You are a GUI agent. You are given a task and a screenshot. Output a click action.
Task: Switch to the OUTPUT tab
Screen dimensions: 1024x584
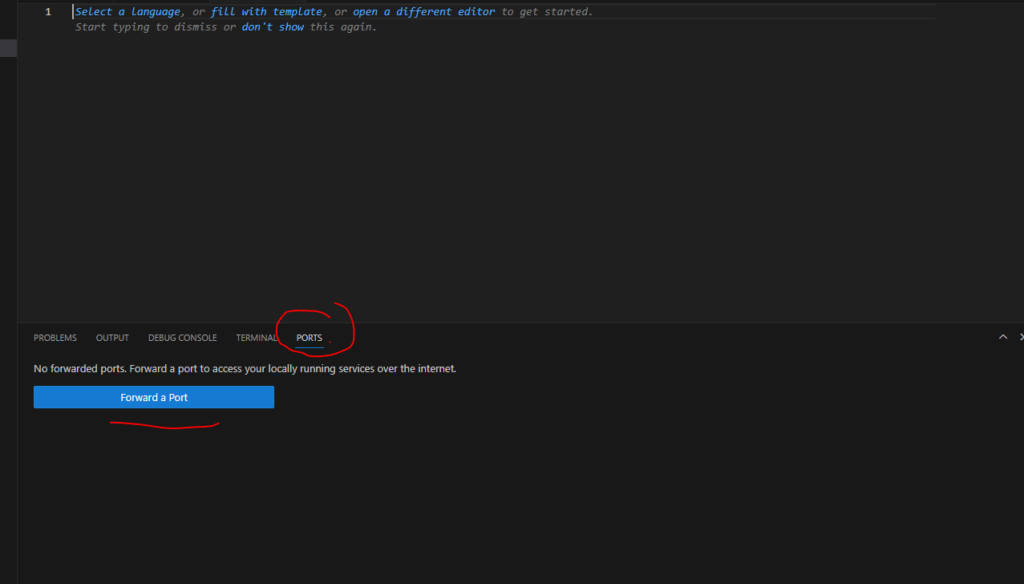pos(111,337)
